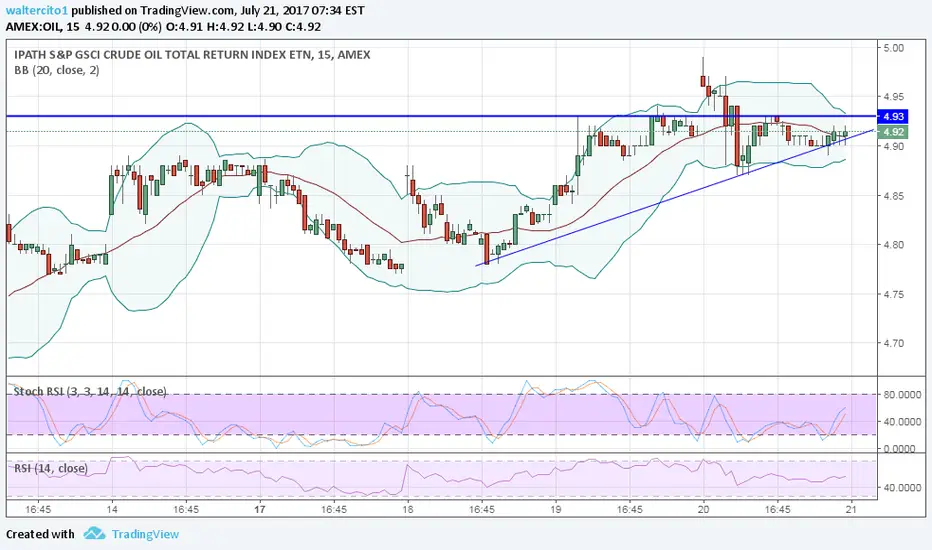This screenshot has width=932, height=550.
Task: Click the TradingView cloud logo icon
Action: (x=95, y=533)
